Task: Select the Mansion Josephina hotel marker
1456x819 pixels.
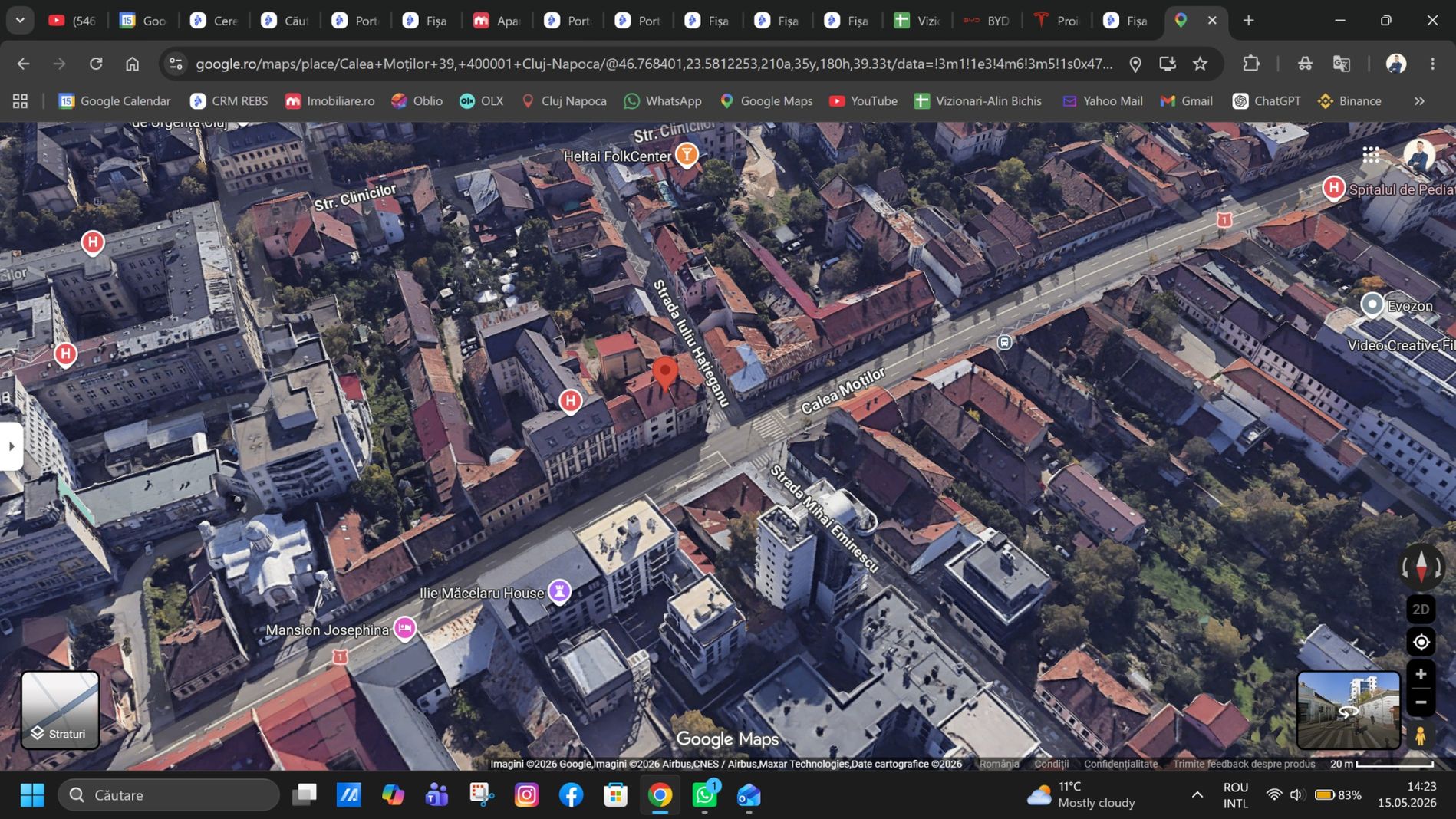Action: (404, 629)
